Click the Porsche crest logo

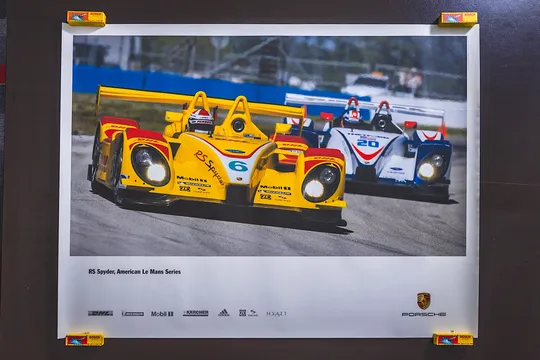tap(423, 301)
